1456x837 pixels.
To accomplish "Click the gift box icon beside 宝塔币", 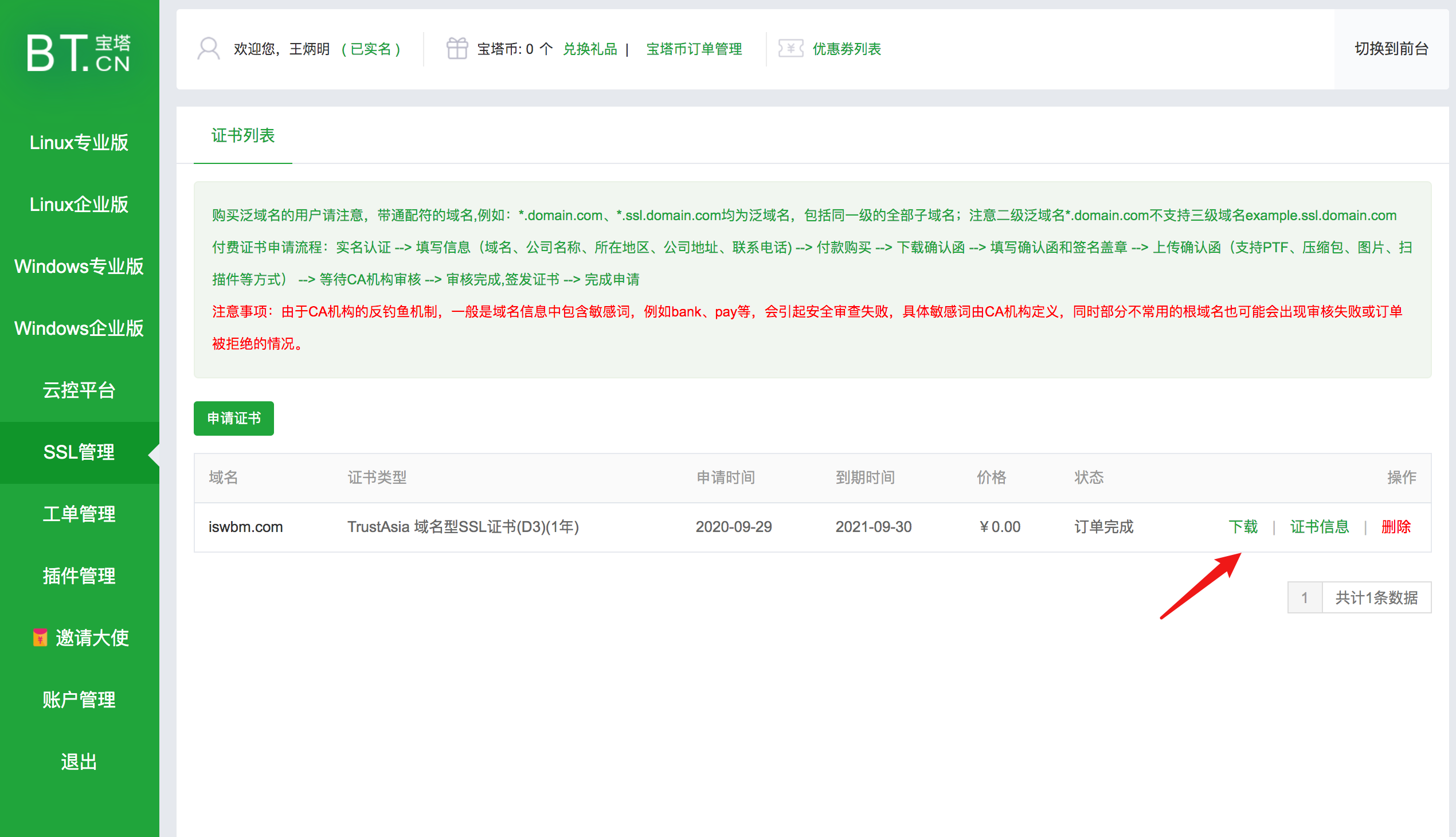I will pos(457,49).
